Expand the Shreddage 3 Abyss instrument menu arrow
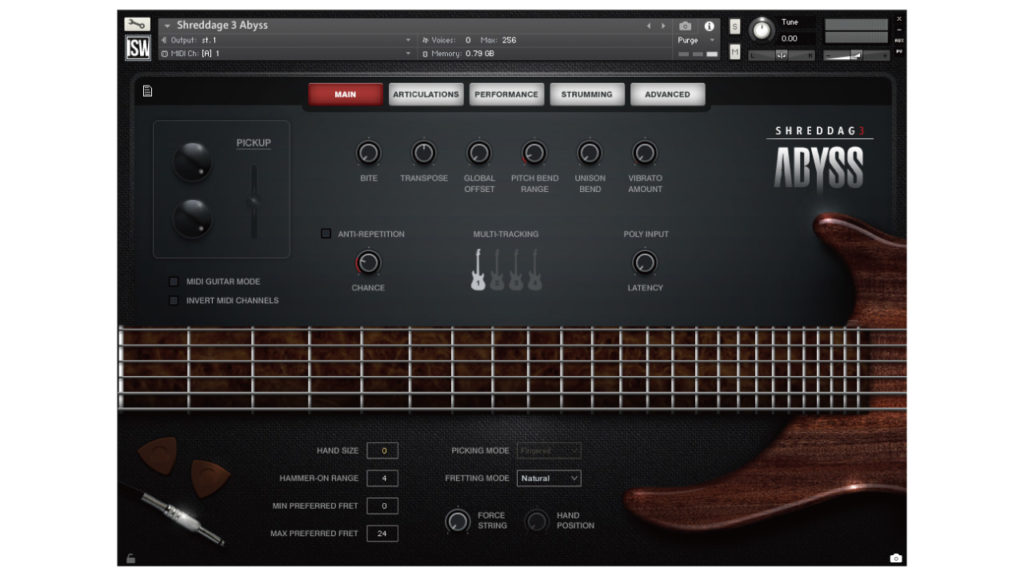Image resolution: width=1024 pixels, height=576 pixels. tap(167, 25)
